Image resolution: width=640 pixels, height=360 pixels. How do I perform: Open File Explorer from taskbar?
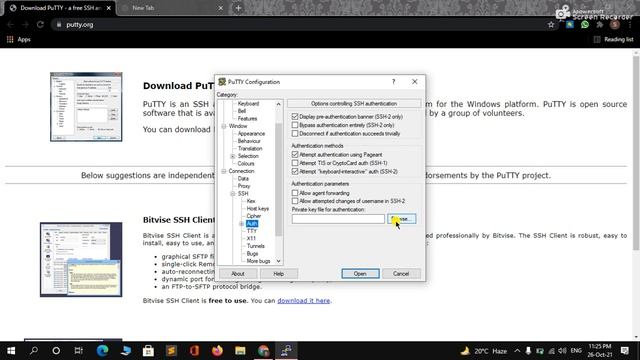tap(240, 351)
